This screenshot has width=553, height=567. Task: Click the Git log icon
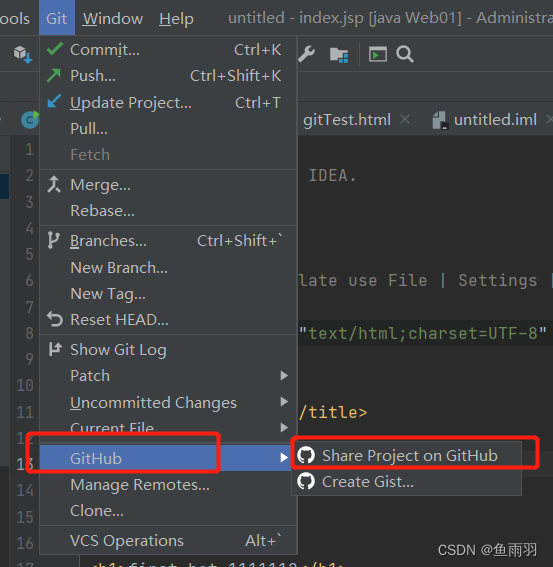pyautogui.click(x=55, y=349)
